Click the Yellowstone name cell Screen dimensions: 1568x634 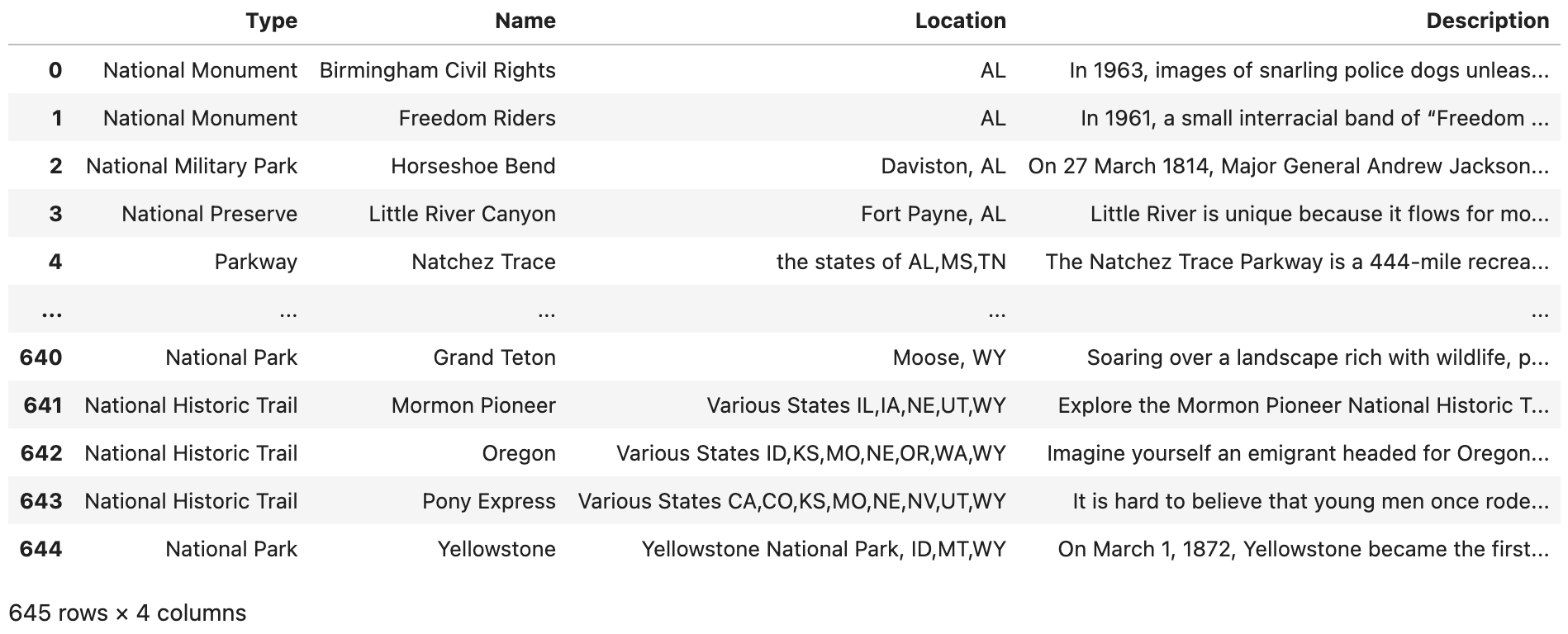497,550
